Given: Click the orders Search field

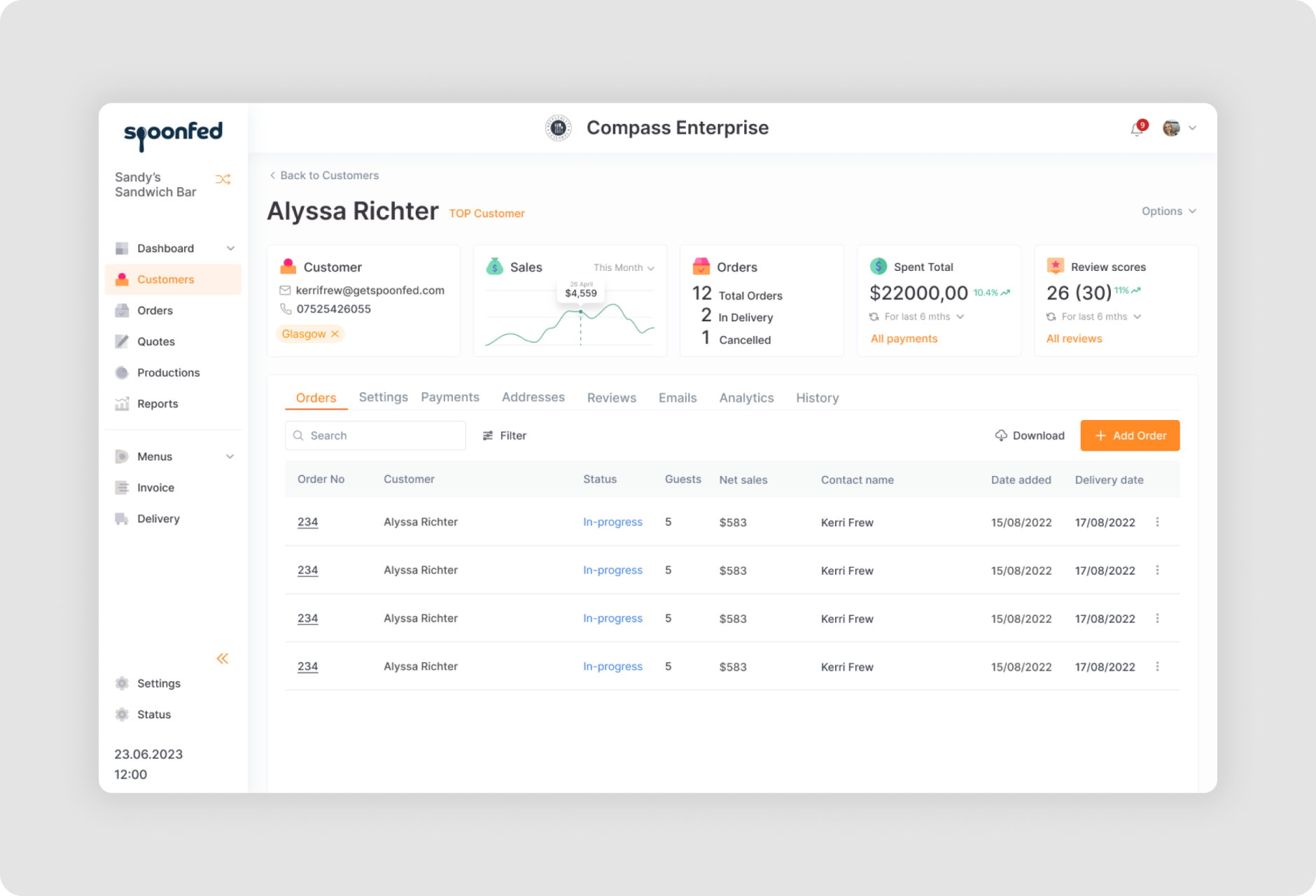Looking at the screenshot, I should tap(375, 435).
